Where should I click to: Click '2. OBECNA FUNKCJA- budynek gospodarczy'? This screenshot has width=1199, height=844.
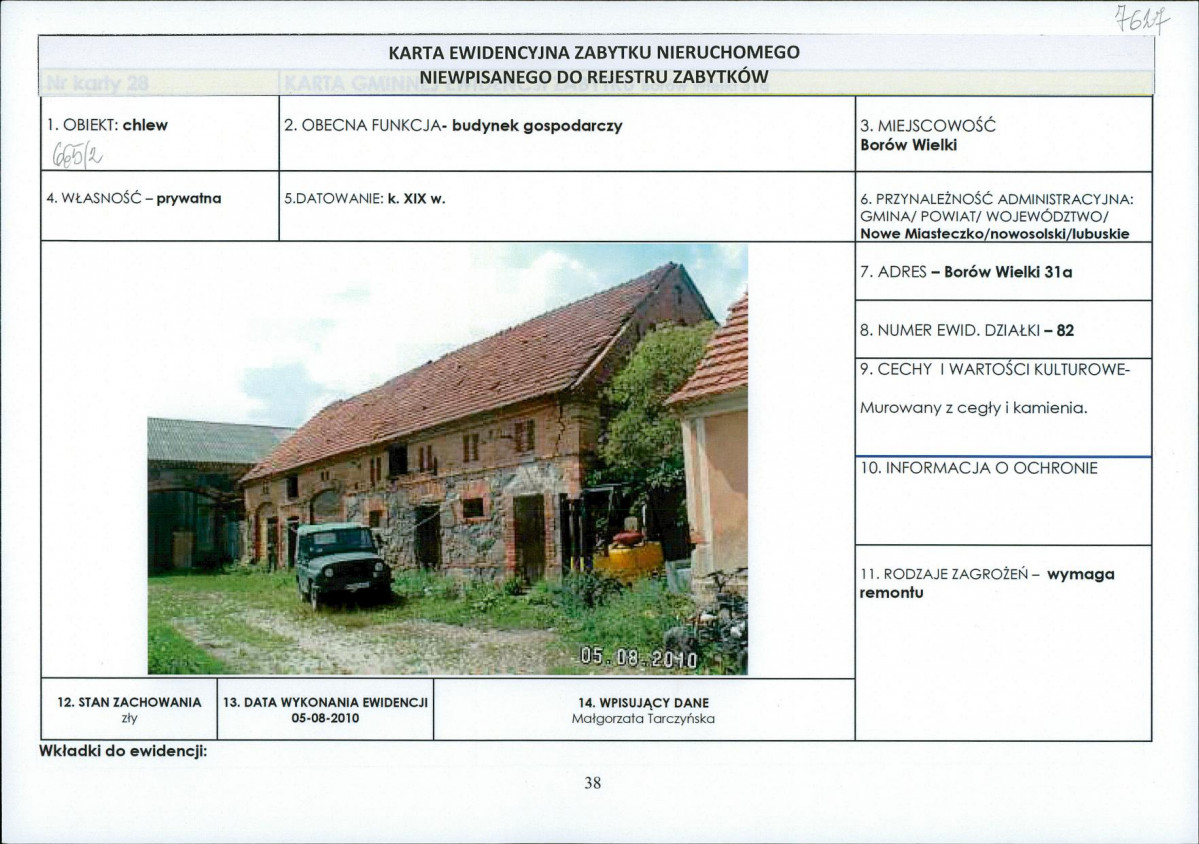tap(453, 125)
